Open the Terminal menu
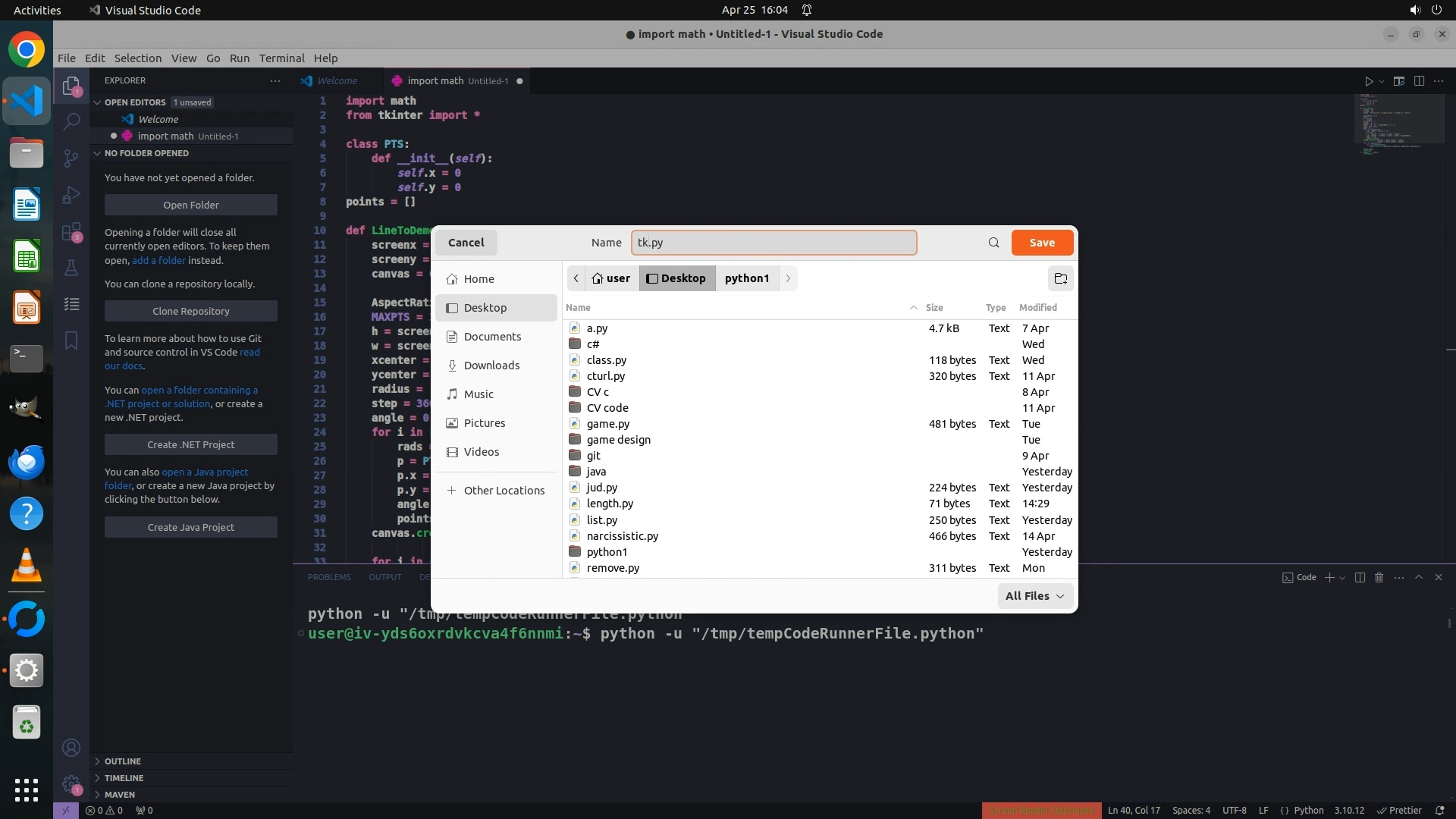Image resolution: width=1456 pixels, height=819 pixels. click(x=281, y=58)
